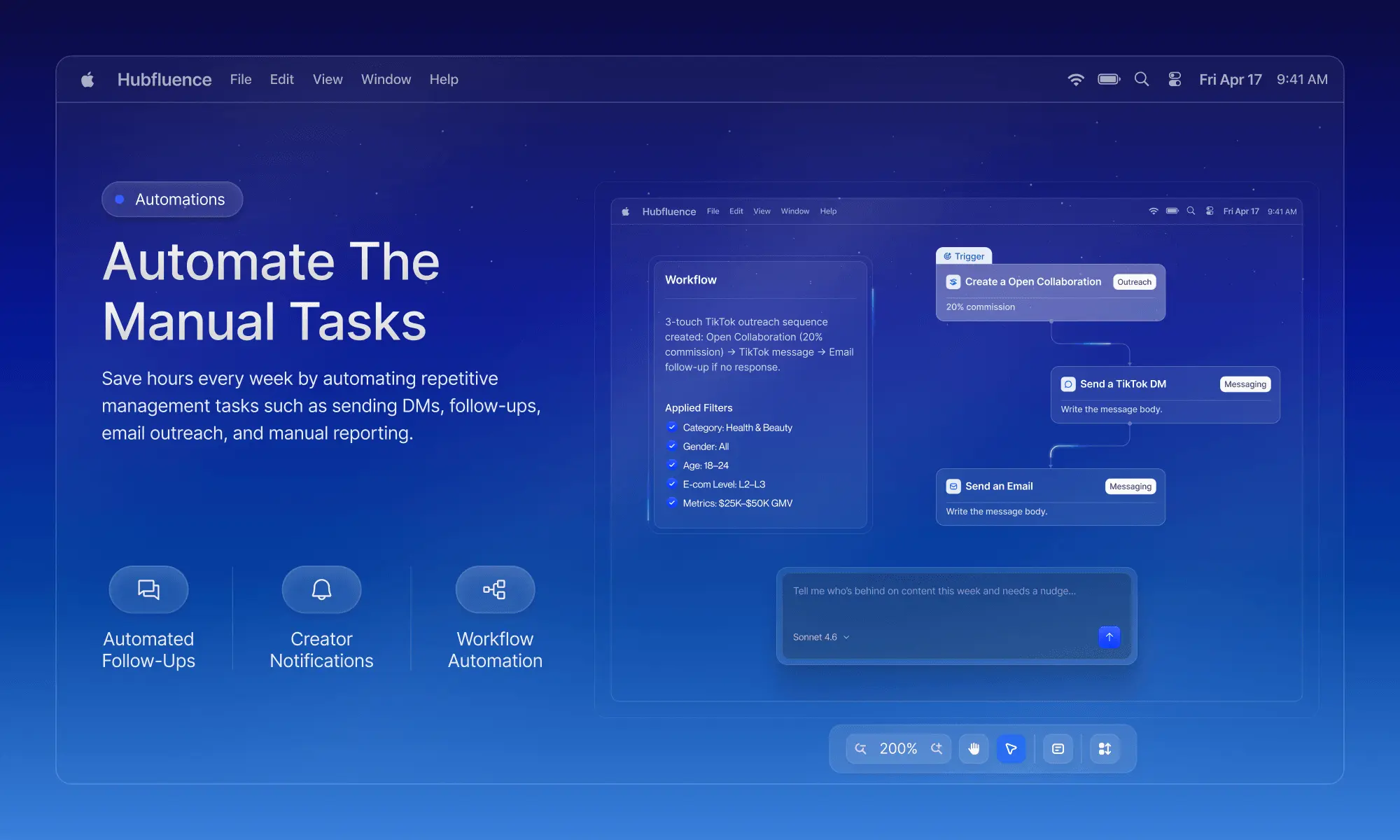Click 9:41 AM clock in outer menu bar
This screenshot has height=840, width=1400.
tap(1302, 80)
